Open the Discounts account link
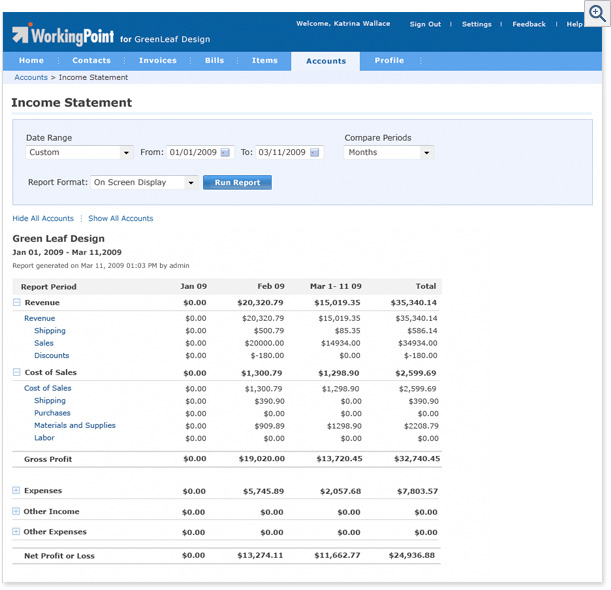The image size is (611, 590). click(51, 355)
